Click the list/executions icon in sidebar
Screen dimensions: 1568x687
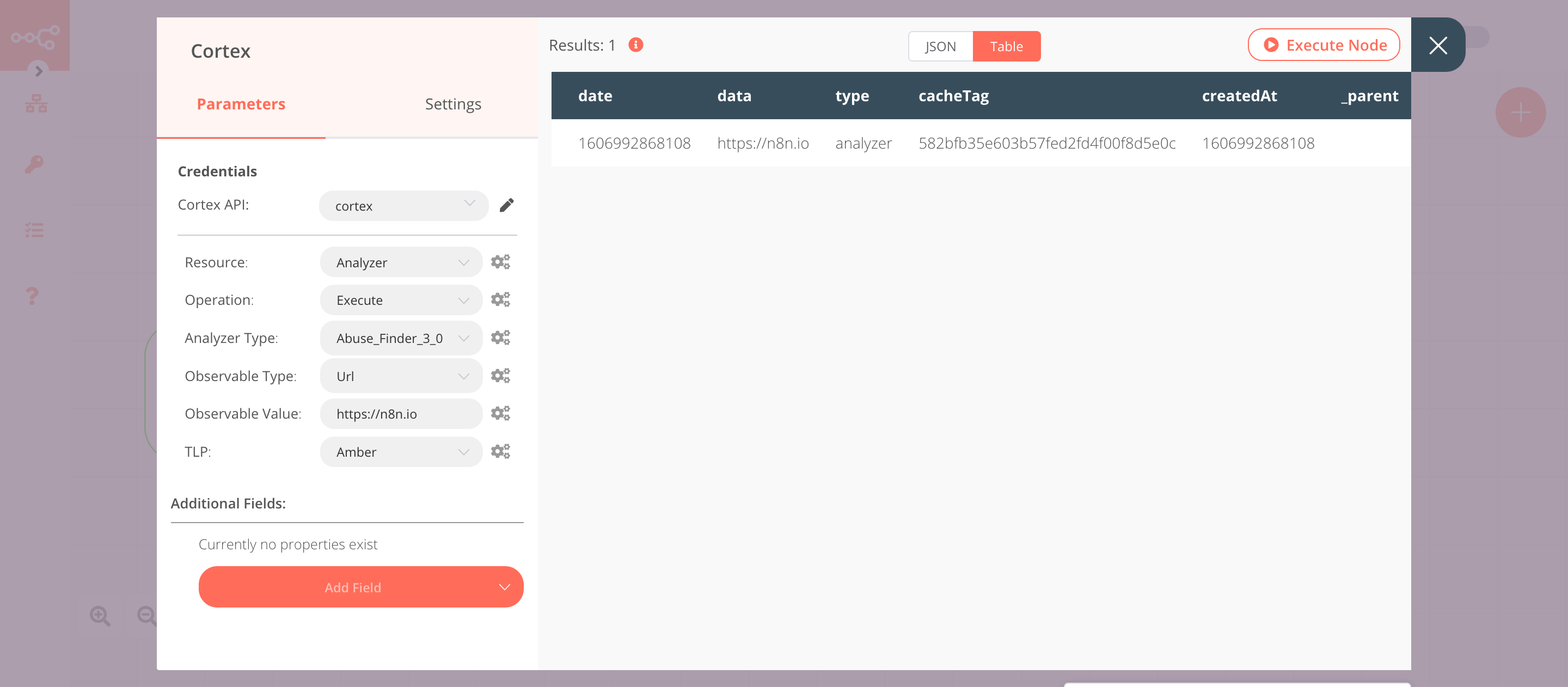[35, 229]
